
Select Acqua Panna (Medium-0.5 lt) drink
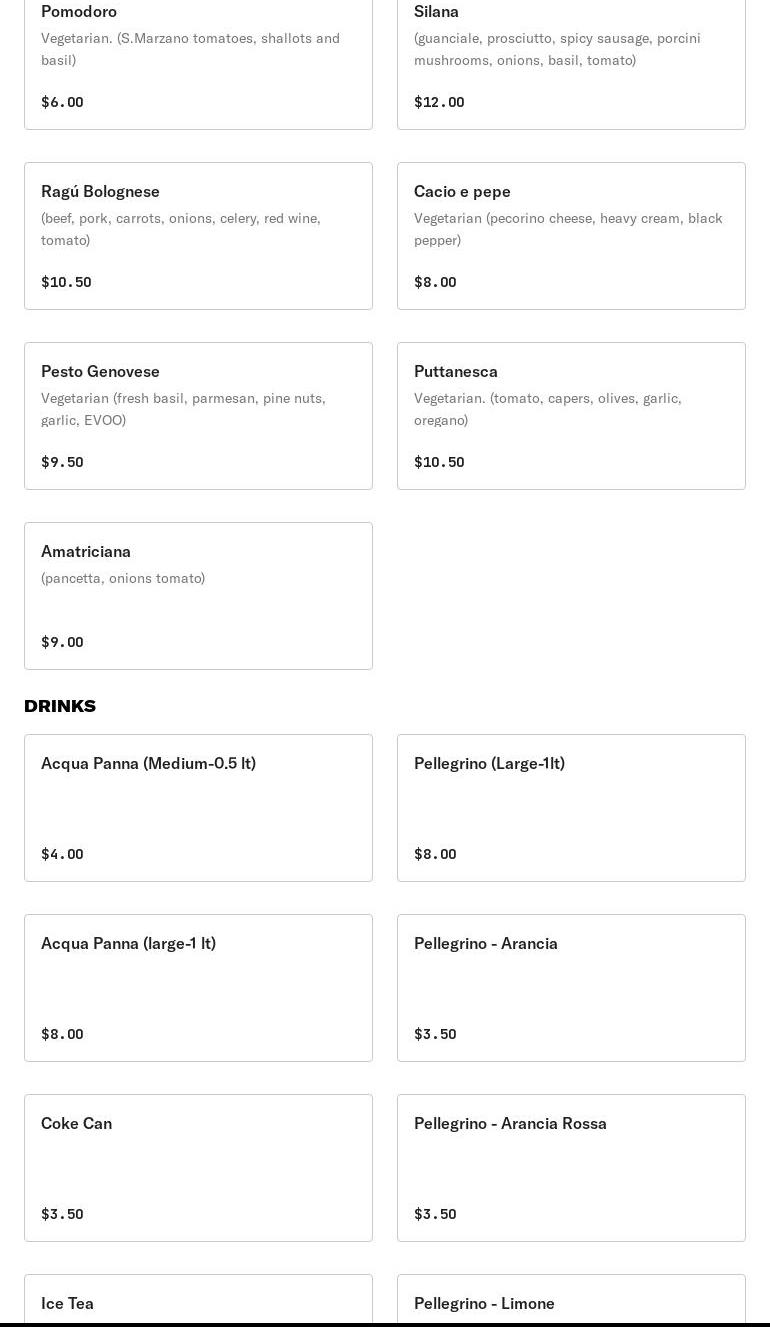(x=198, y=808)
